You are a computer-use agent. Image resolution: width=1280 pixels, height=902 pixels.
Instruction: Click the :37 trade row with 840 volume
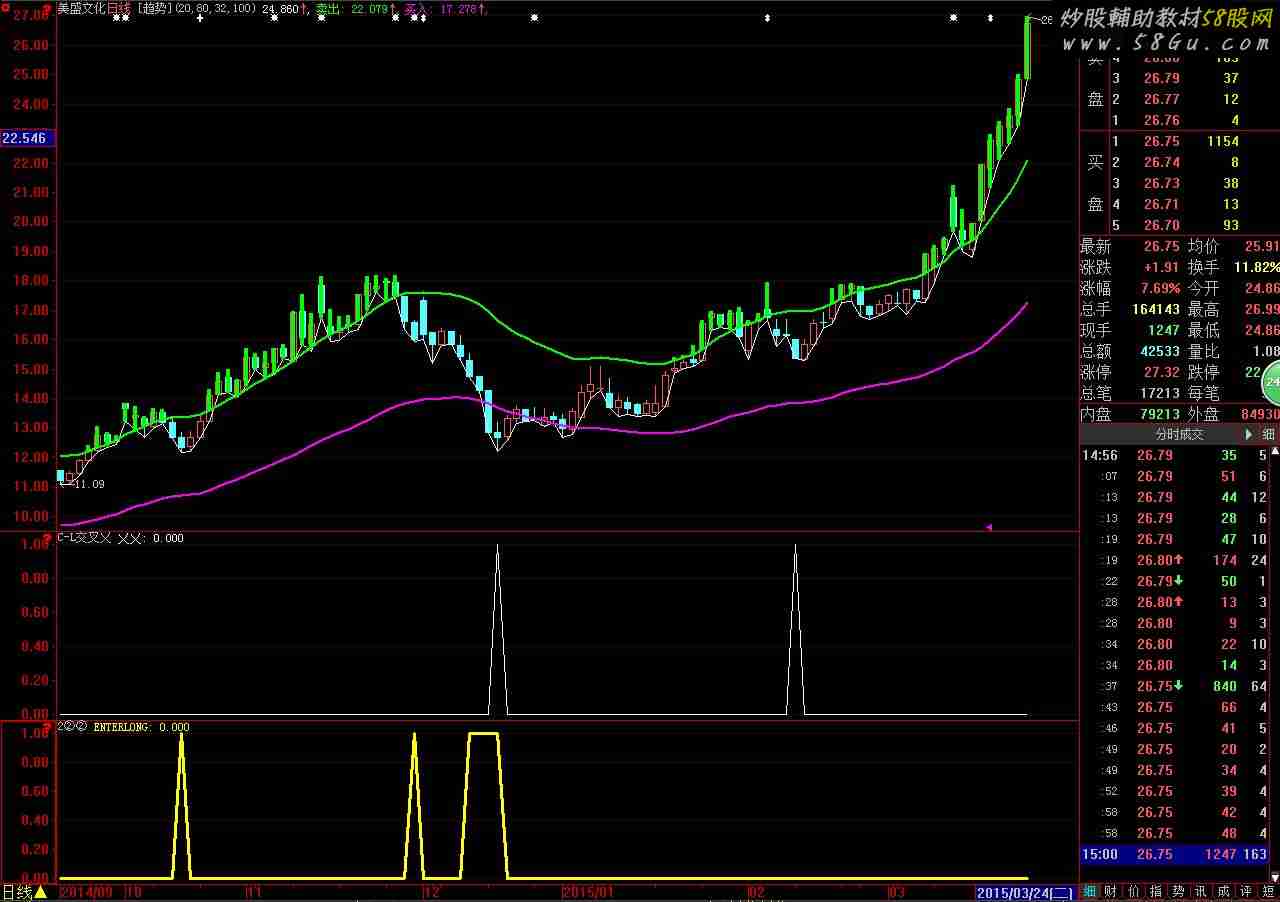(1175, 686)
